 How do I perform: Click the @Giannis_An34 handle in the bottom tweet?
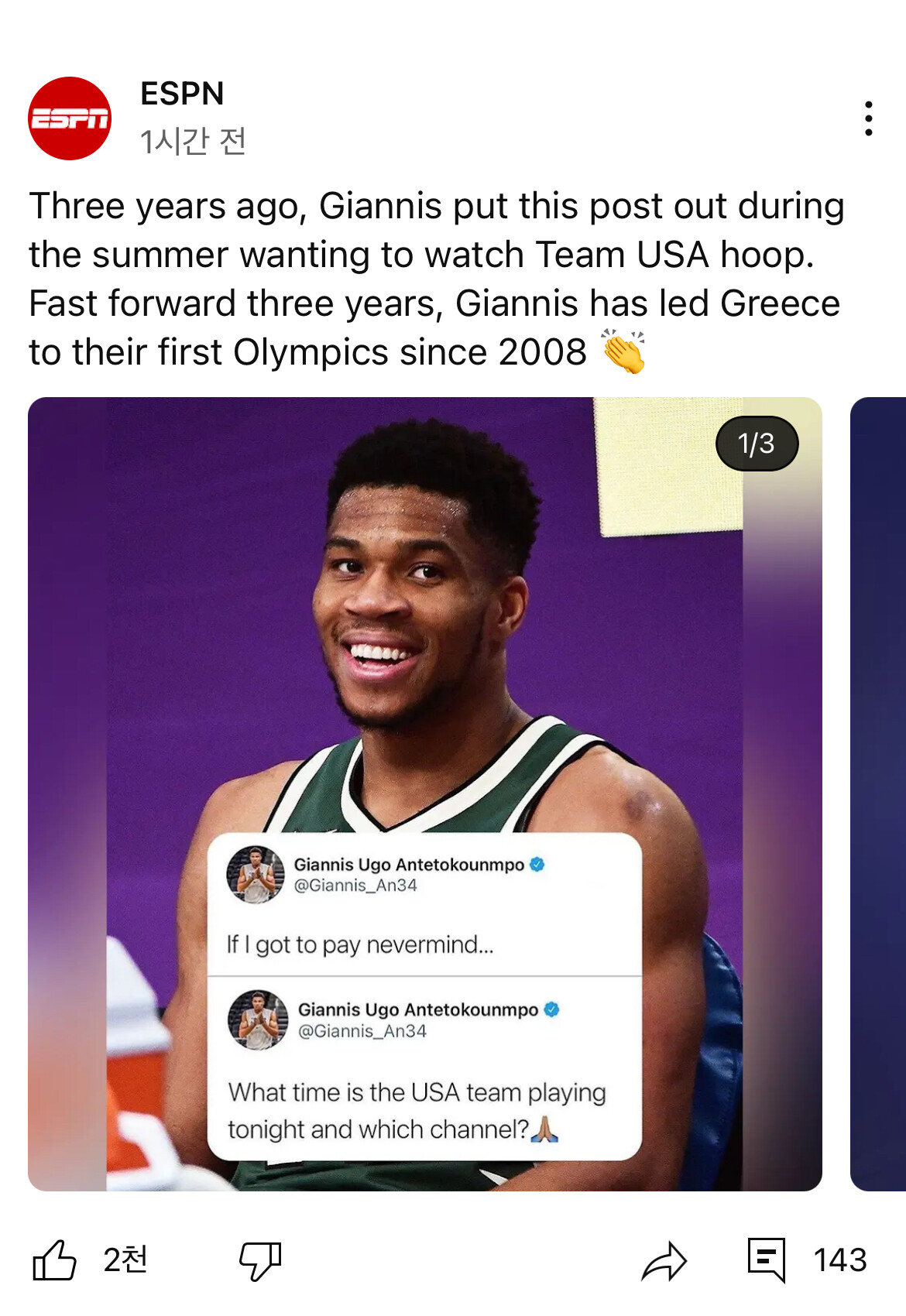(x=362, y=1031)
